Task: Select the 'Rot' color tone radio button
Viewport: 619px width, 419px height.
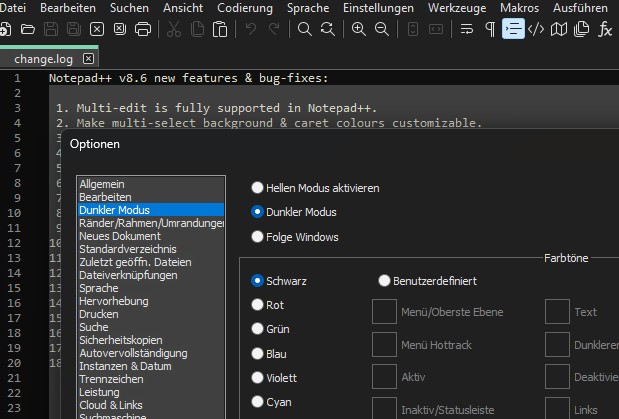Action: tap(258, 305)
